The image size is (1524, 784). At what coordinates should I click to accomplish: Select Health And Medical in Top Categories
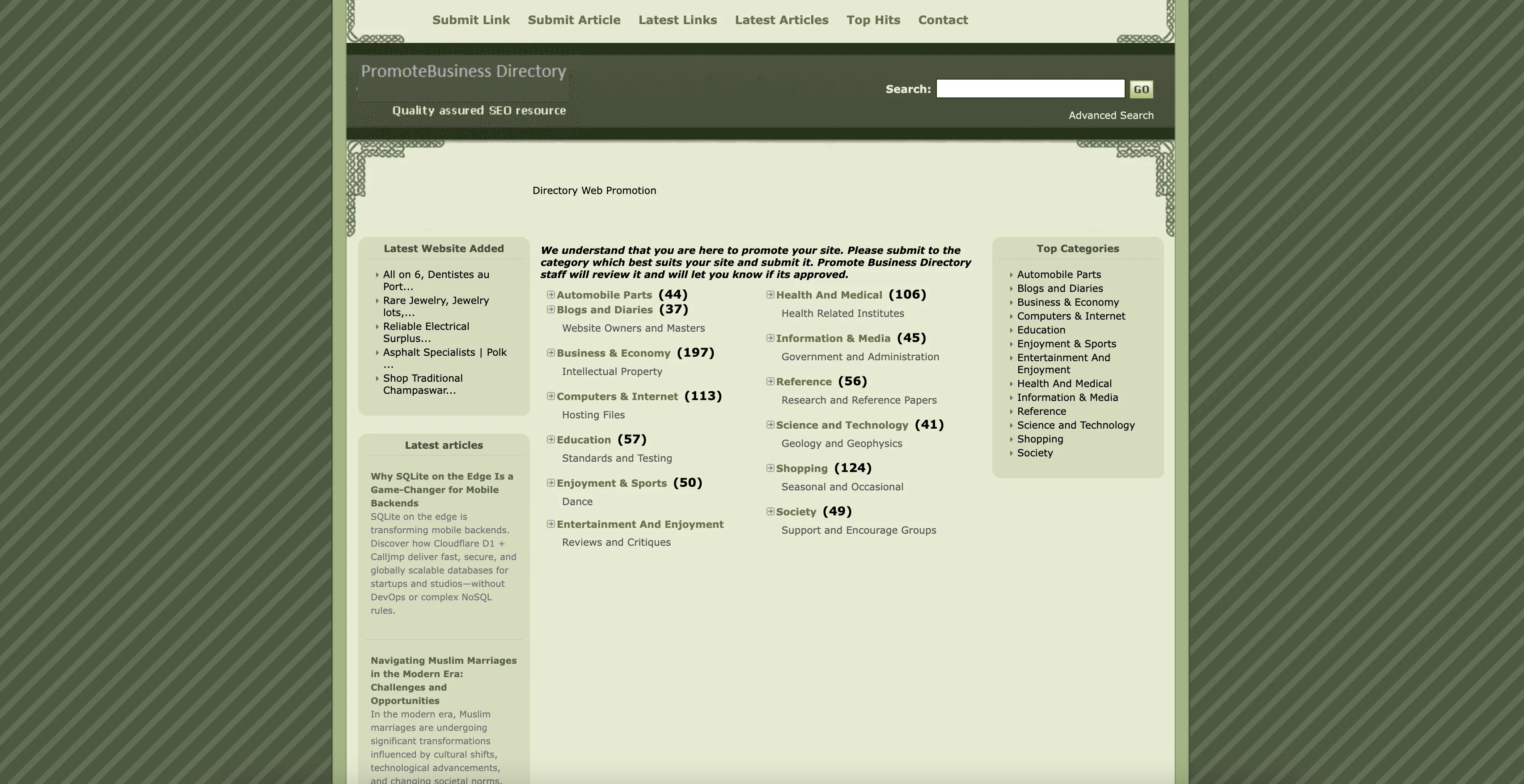tap(1064, 384)
